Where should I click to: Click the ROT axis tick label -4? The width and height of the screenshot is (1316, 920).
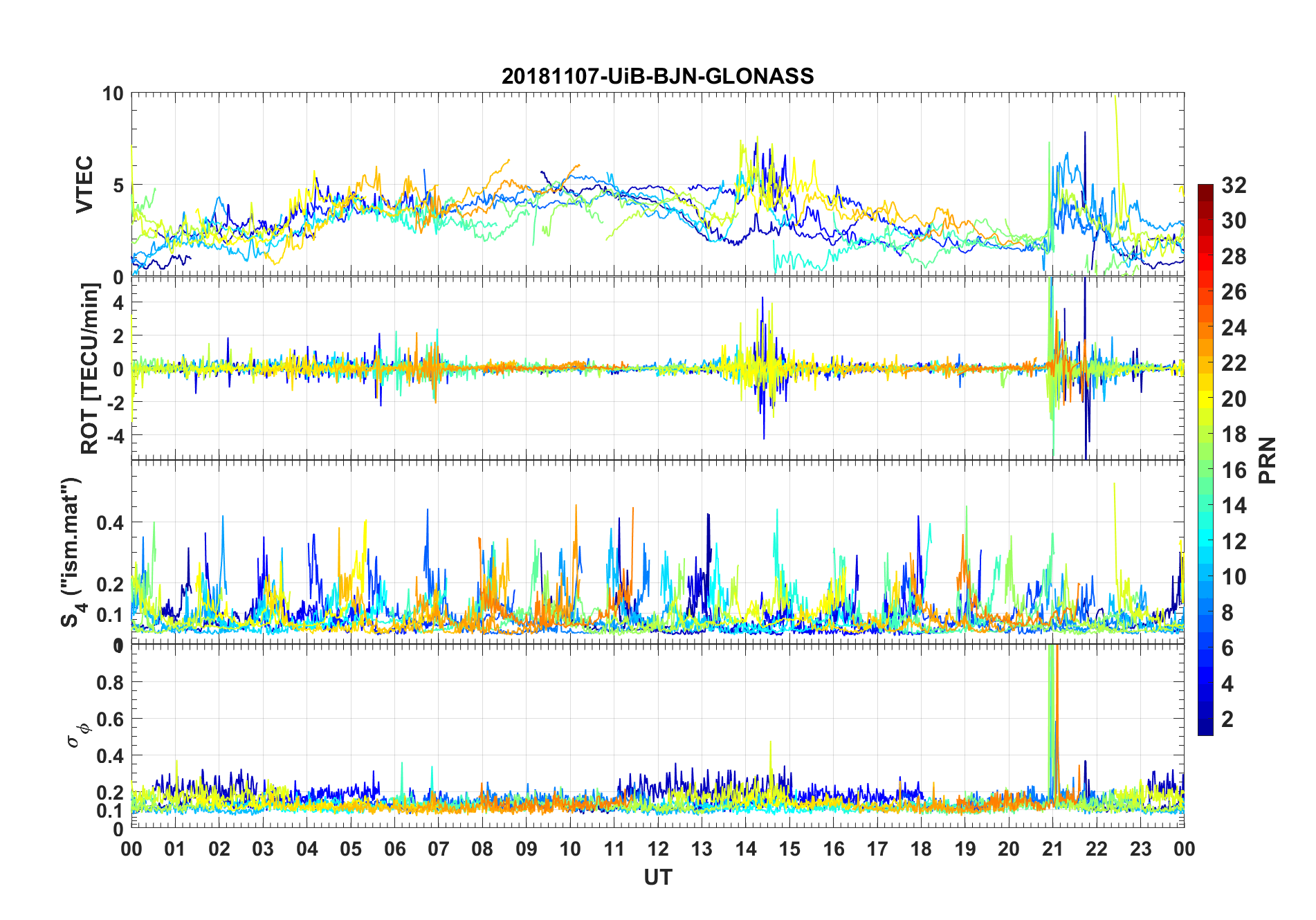point(115,436)
